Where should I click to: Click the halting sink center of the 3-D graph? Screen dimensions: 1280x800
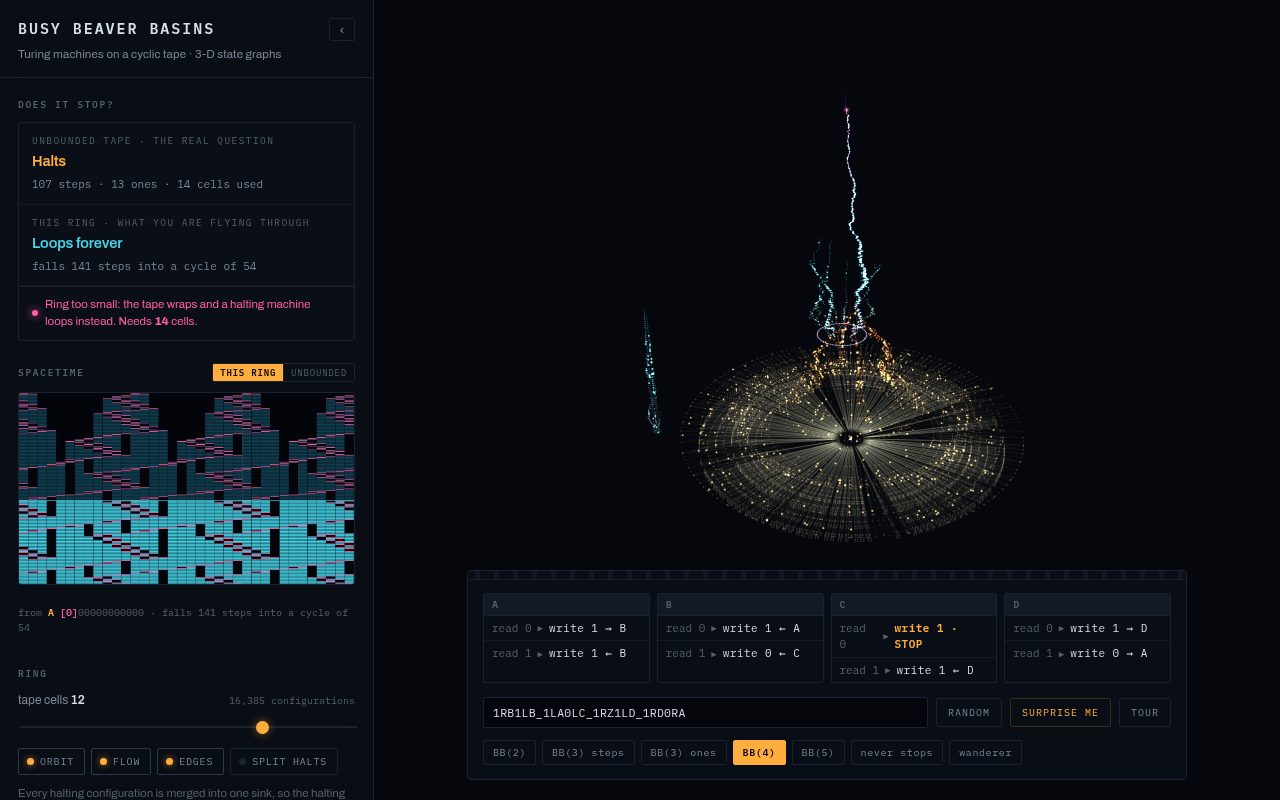(850, 438)
